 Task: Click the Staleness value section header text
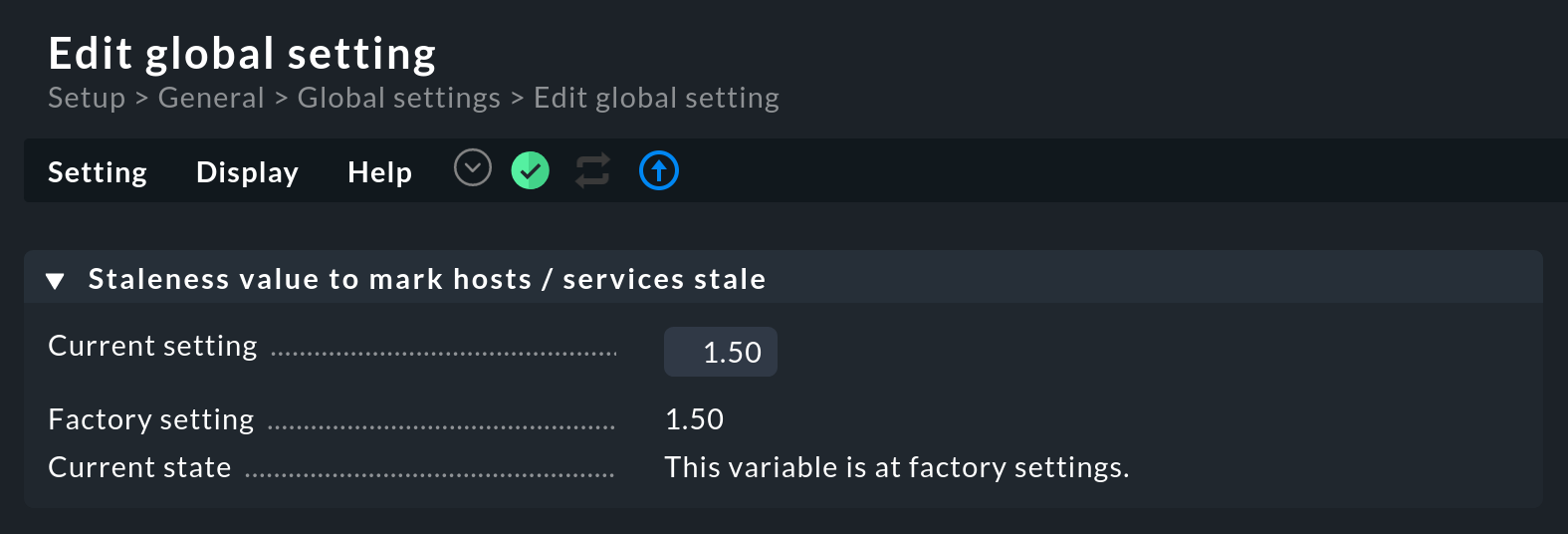[x=427, y=279]
